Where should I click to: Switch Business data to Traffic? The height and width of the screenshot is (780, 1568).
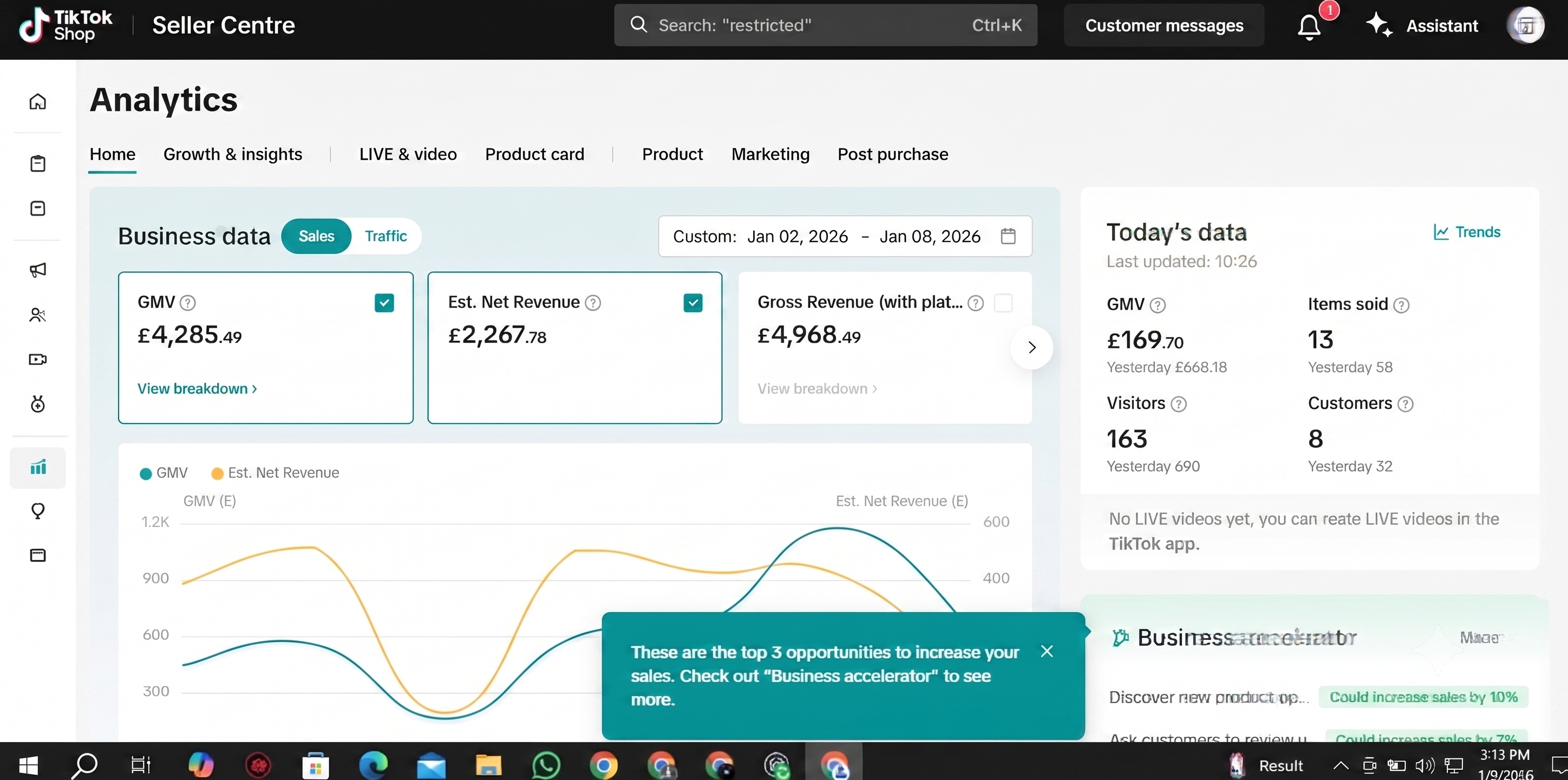point(386,236)
